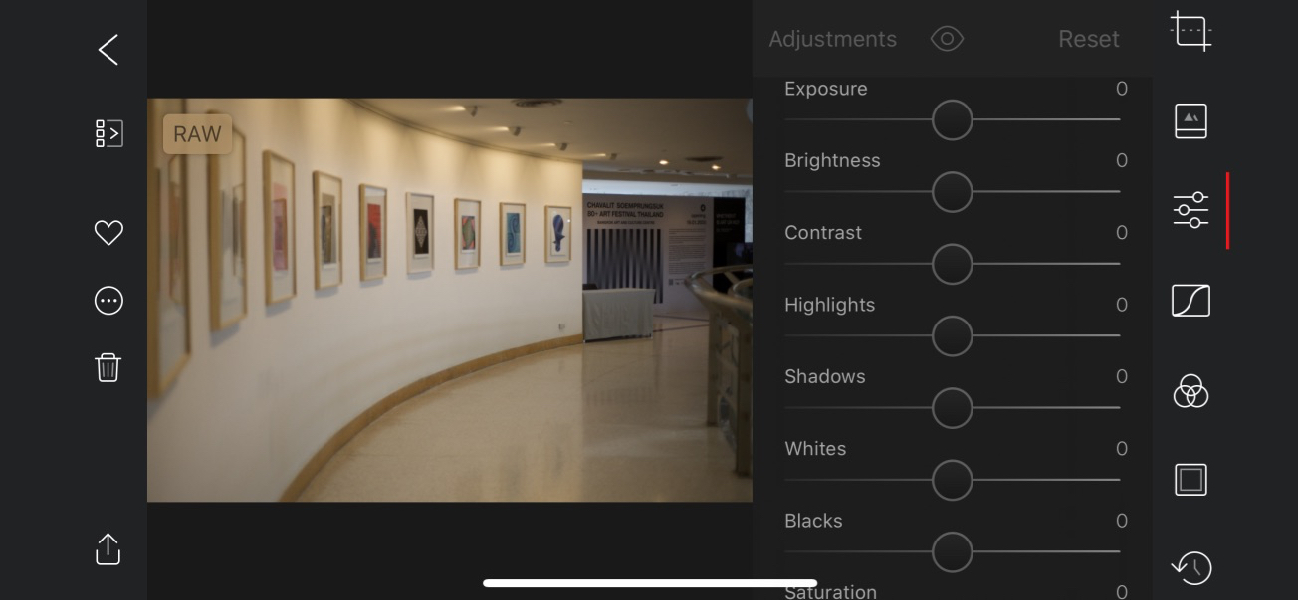This screenshot has height=600, width=1298.
Task: Click the Highlights slider knob
Action: coord(952,336)
